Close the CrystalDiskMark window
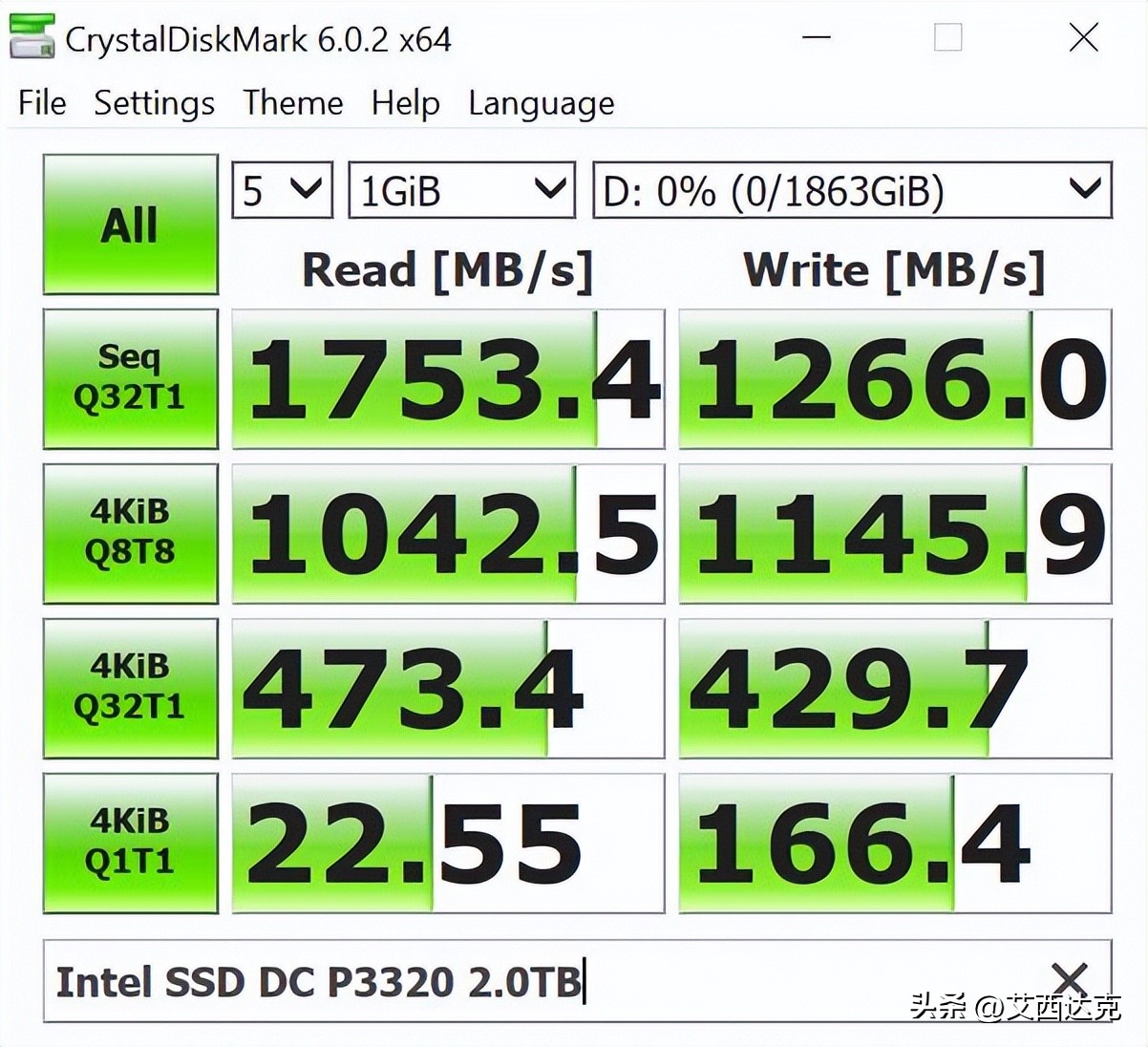Screen dimensions: 1148x1047 (1083, 38)
